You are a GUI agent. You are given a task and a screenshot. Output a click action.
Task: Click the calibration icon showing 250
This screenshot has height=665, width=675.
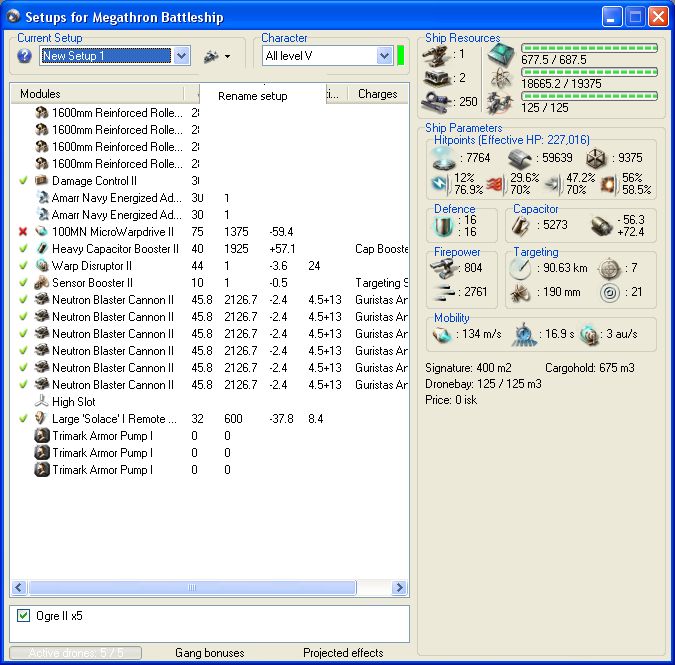point(436,102)
